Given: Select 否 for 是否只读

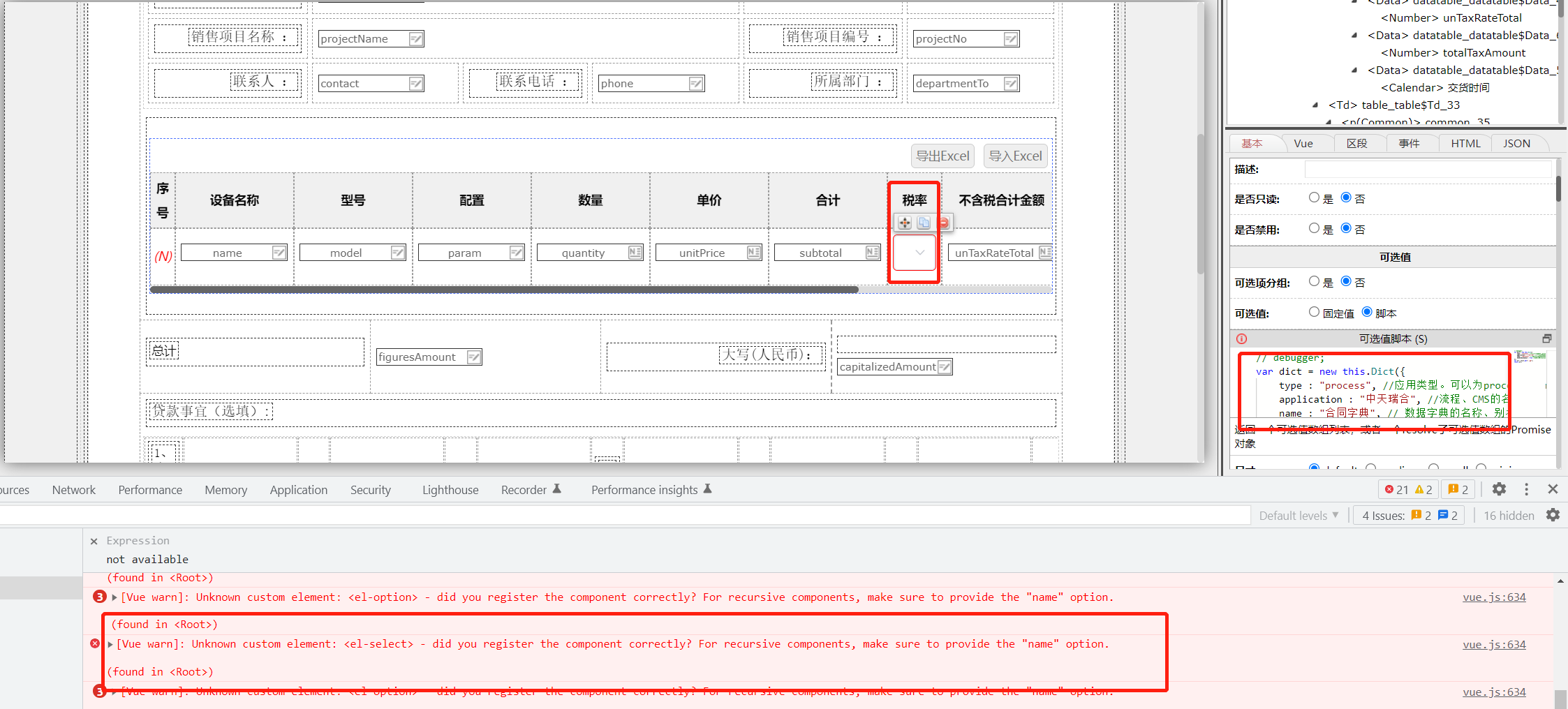Looking at the screenshot, I should [x=1346, y=197].
